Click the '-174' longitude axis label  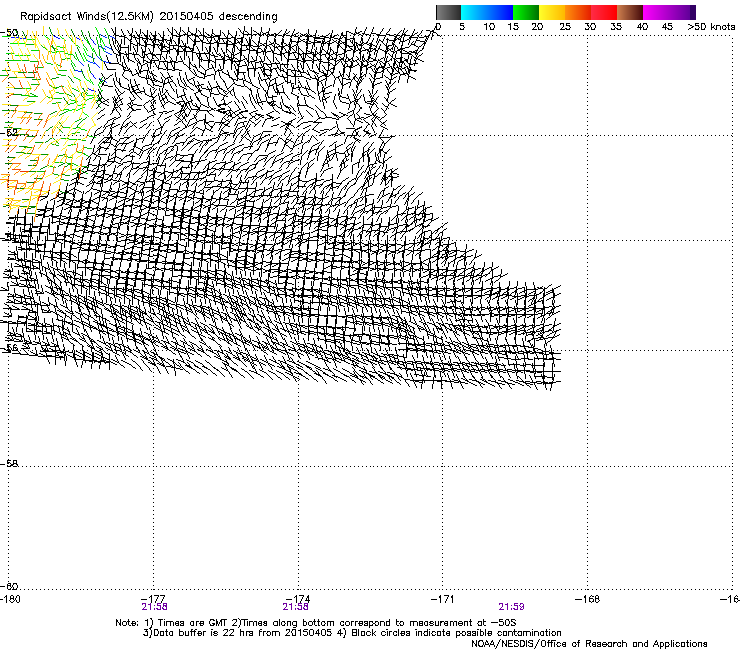pos(298,599)
